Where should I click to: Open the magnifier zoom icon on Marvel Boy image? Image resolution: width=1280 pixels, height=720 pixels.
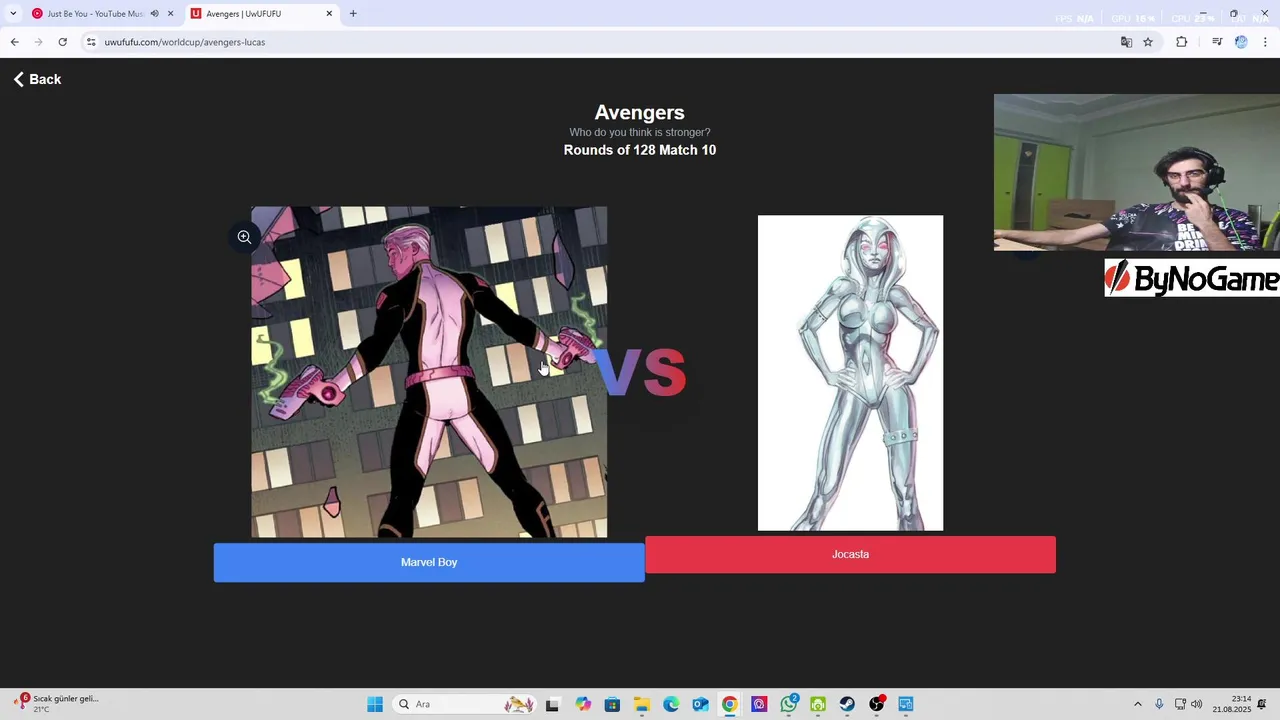pyautogui.click(x=244, y=237)
